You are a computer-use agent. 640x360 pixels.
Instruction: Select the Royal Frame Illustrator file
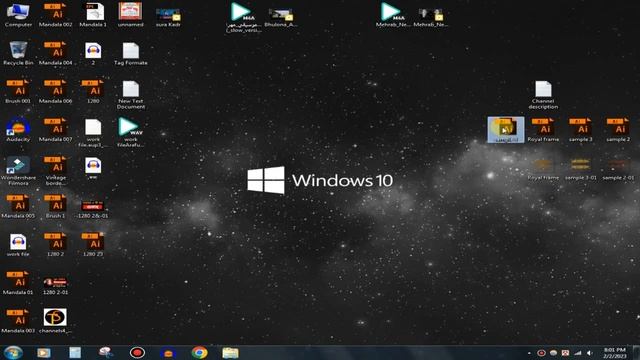tap(543, 130)
